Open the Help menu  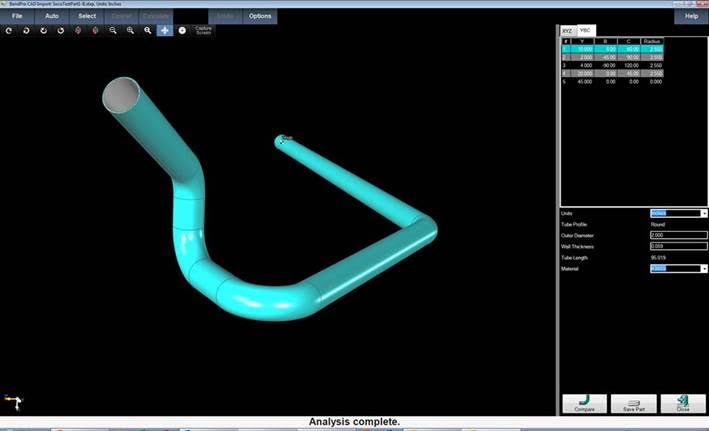point(691,16)
